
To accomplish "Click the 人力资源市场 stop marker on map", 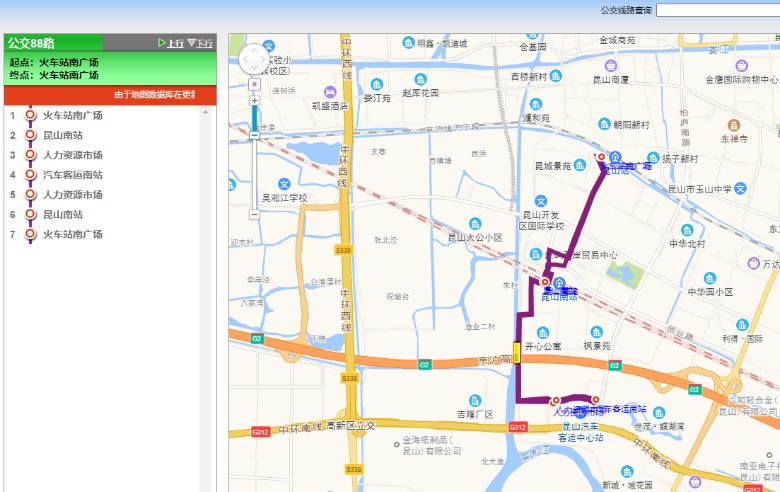I will click(556, 401).
